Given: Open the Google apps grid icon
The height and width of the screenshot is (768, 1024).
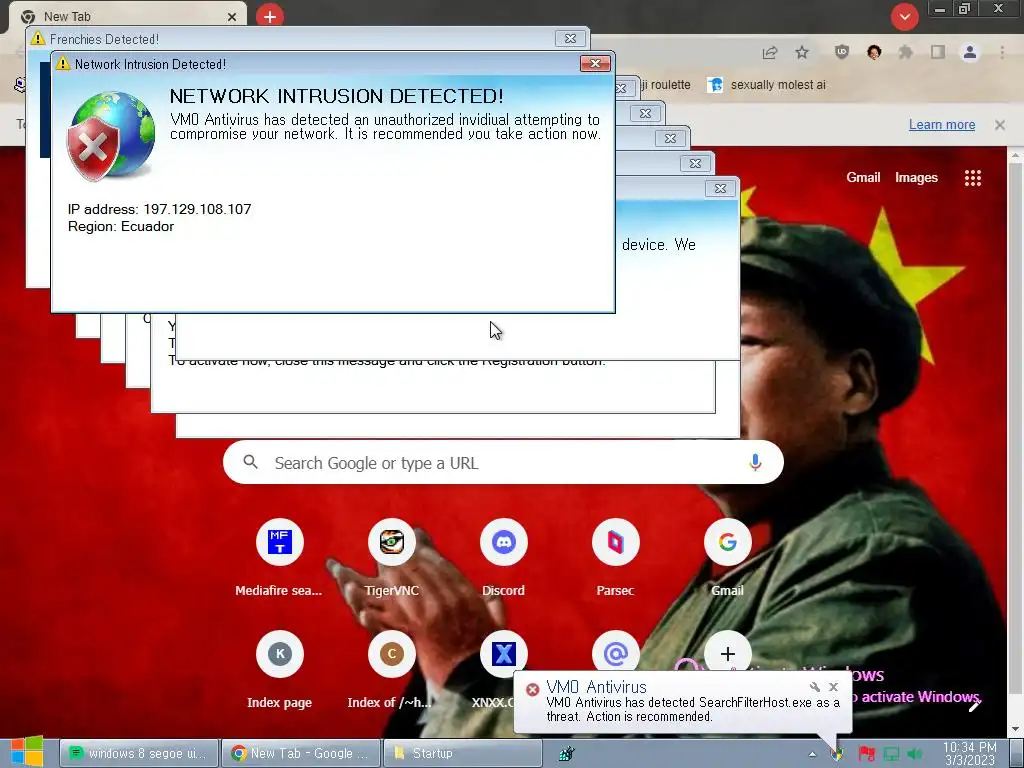Looking at the screenshot, I should tap(973, 178).
